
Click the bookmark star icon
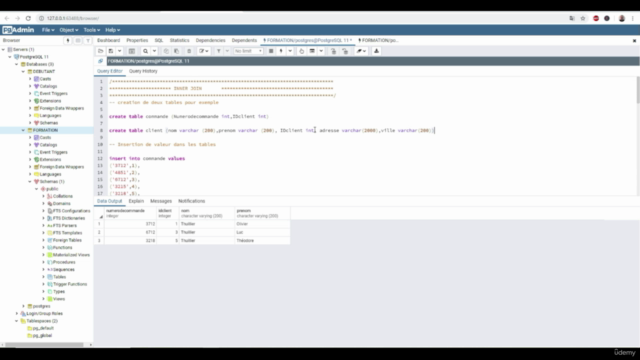[583, 18]
